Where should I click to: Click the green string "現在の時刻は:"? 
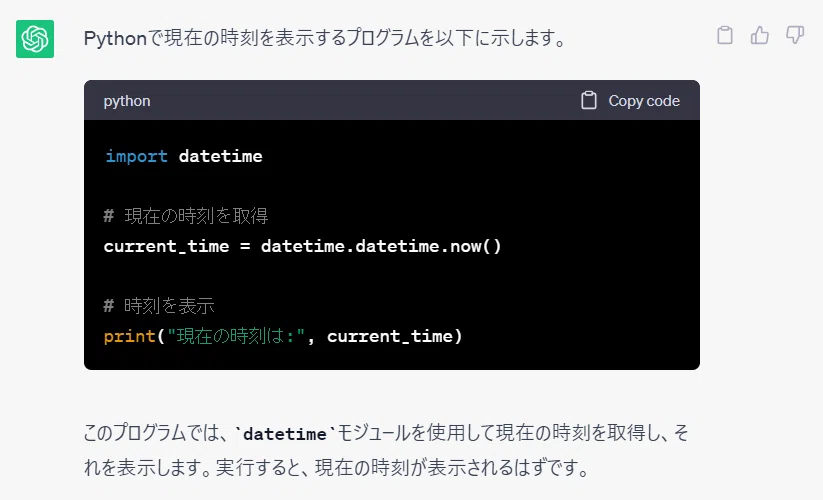236,336
